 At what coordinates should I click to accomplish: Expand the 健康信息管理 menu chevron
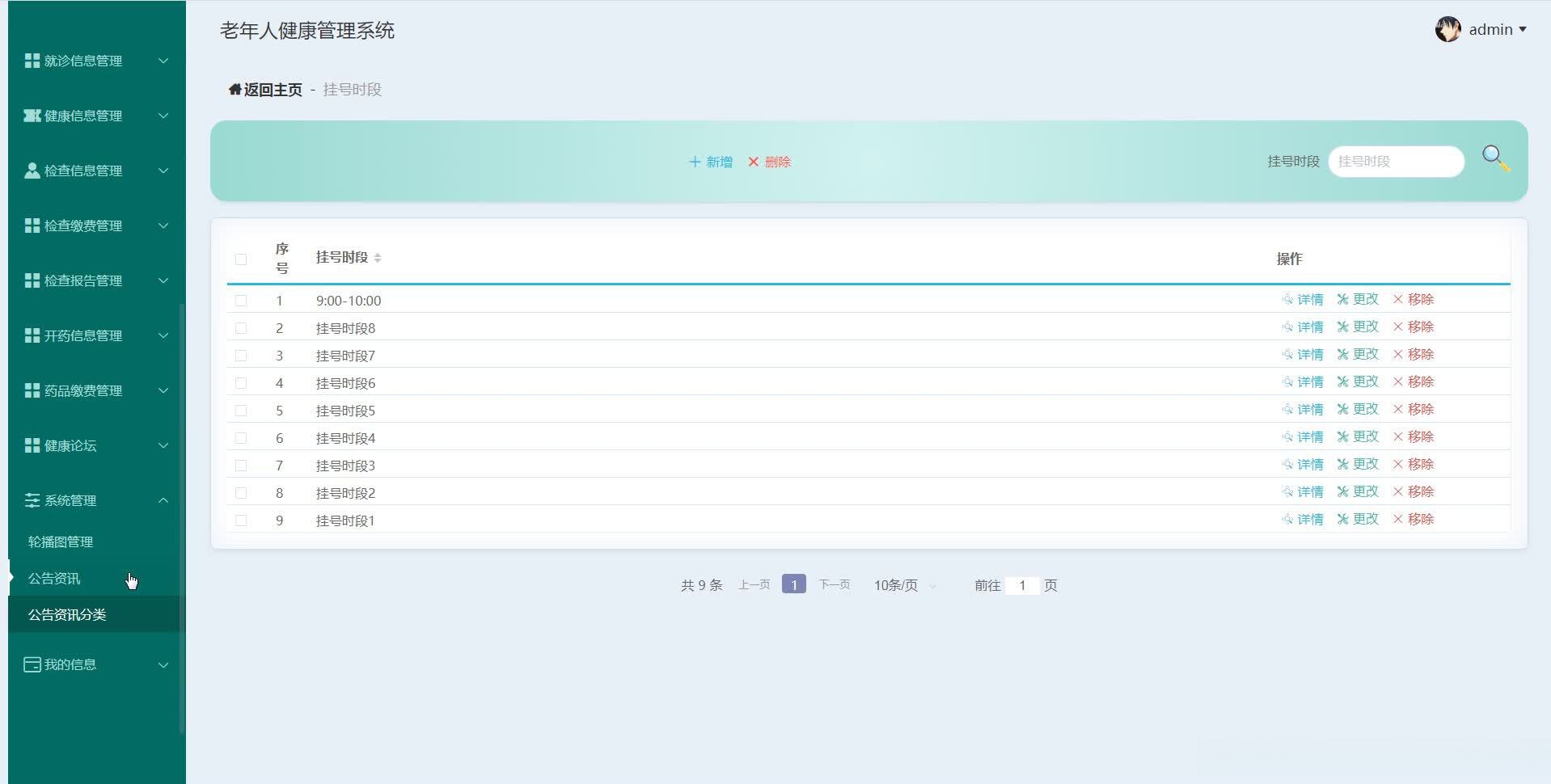pyautogui.click(x=163, y=116)
